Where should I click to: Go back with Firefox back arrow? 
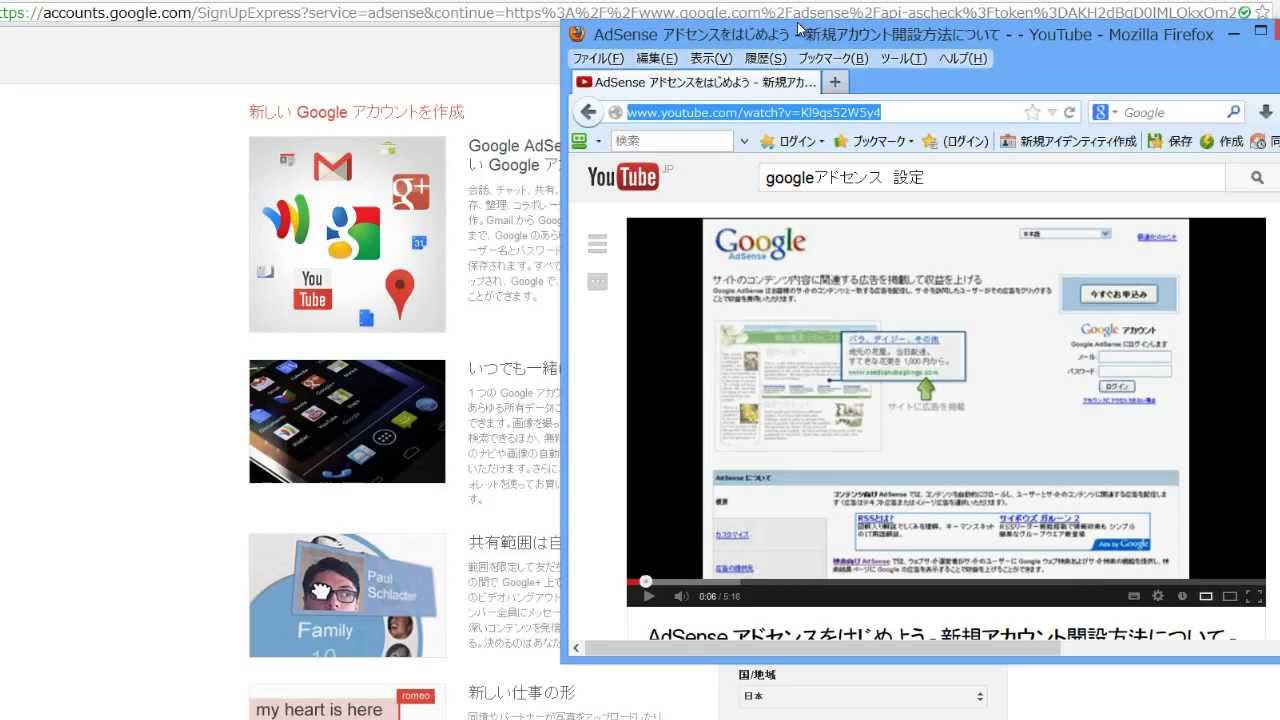588,112
